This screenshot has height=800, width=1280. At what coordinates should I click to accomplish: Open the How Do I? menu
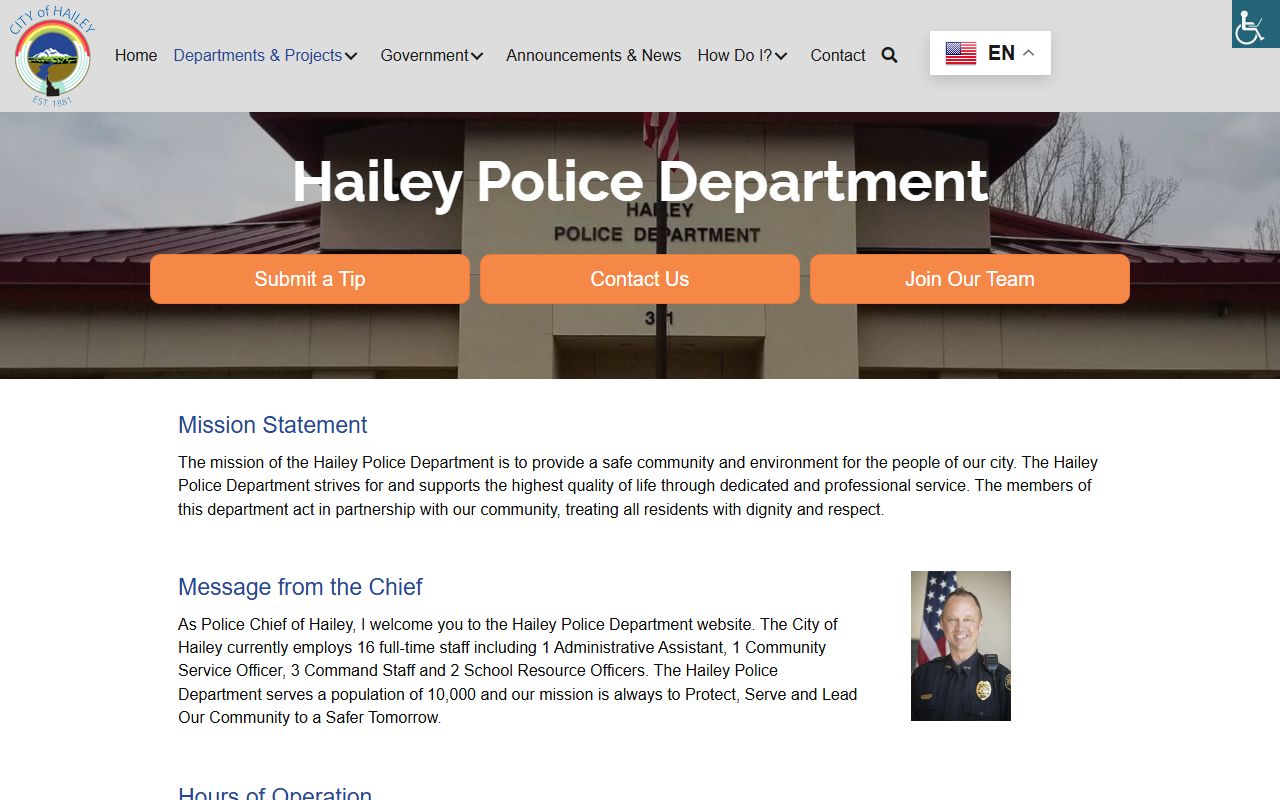(x=735, y=55)
